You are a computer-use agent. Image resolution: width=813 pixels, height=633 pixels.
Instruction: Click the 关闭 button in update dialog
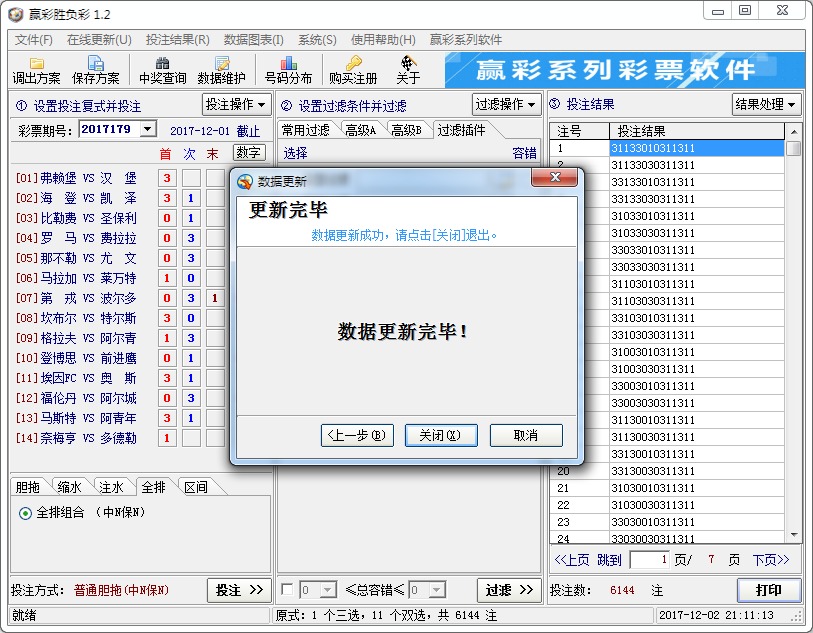(x=440, y=435)
